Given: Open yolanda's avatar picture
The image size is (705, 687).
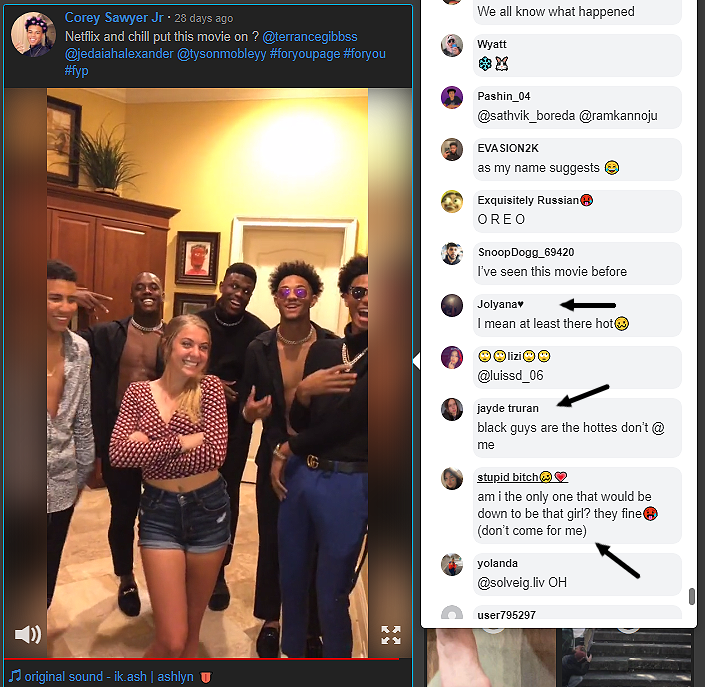Looking at the screenshot, I should click(x=452, y=565).
